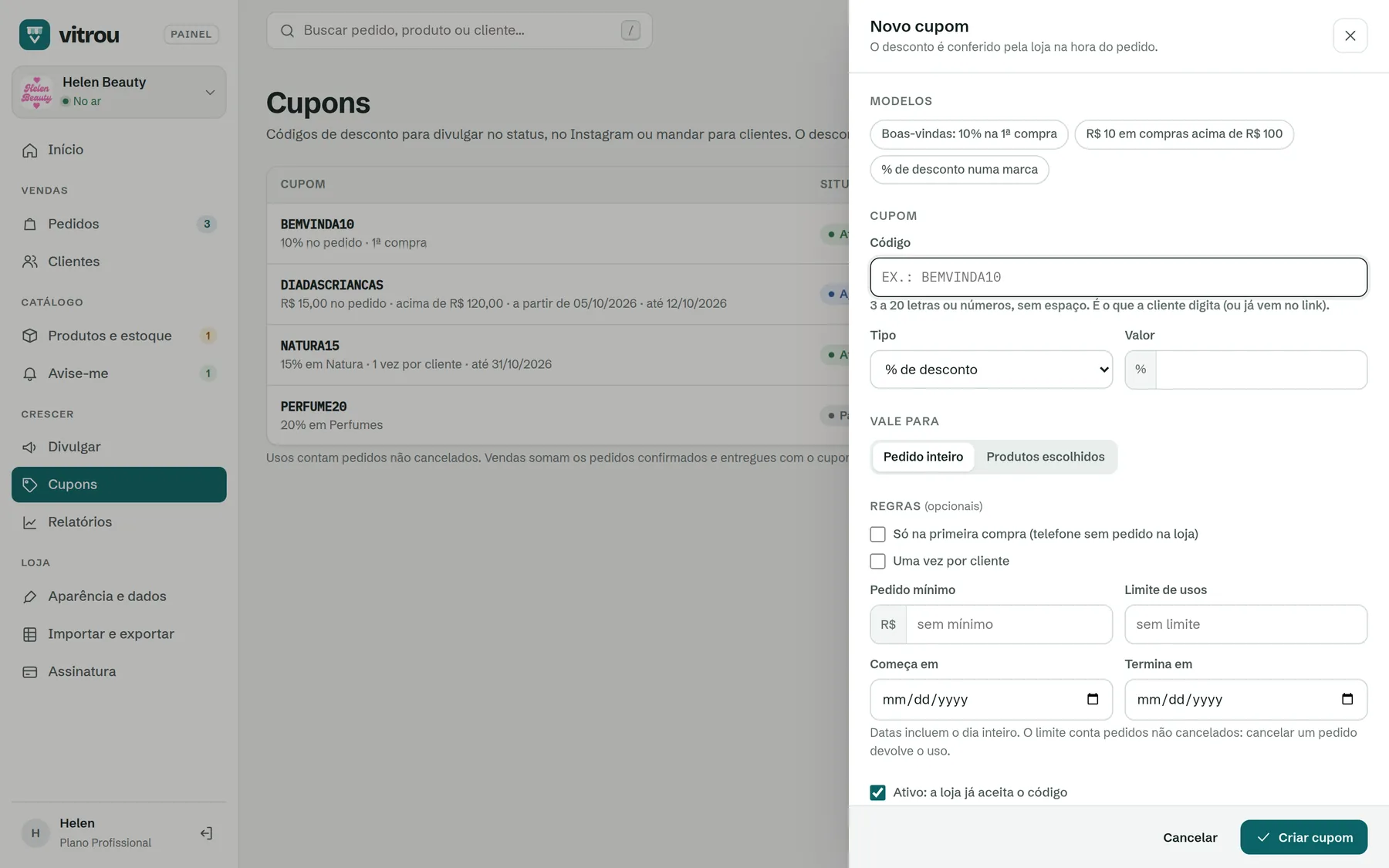Focus the Pedido mínimo field

[1009, 624]
